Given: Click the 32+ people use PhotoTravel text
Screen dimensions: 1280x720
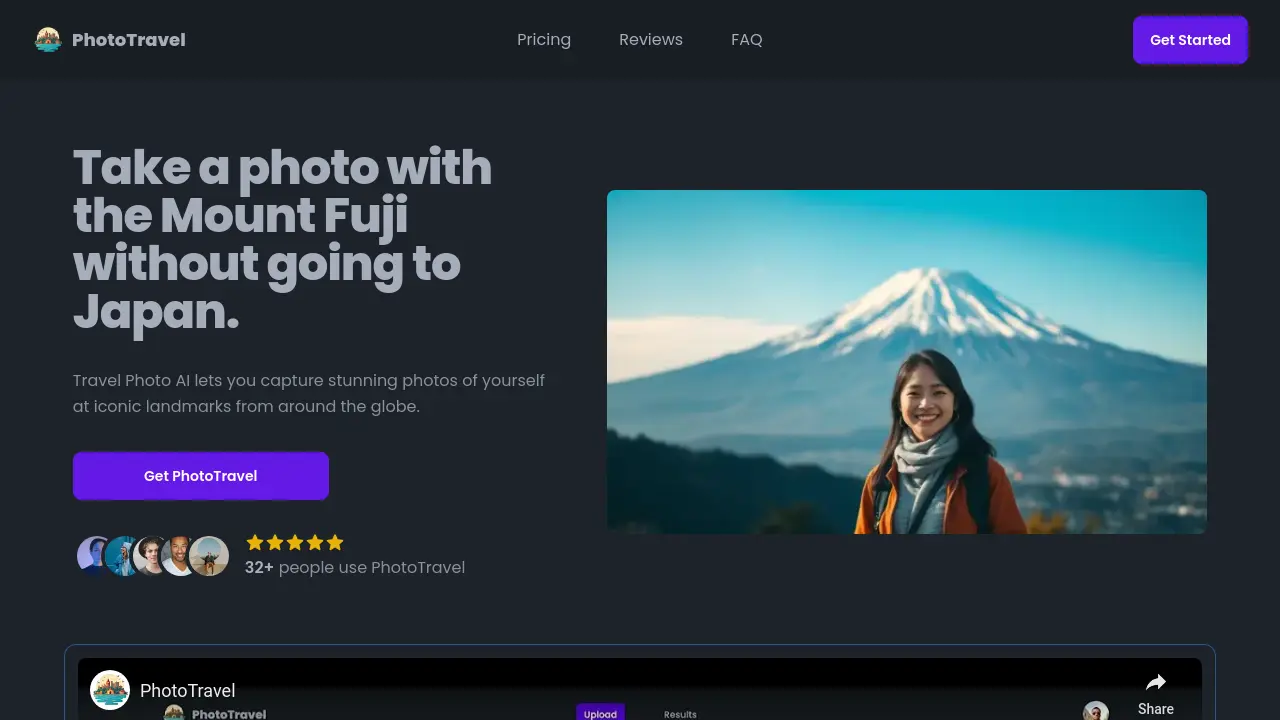Looking at the screenshot, I should click(355, 567).
